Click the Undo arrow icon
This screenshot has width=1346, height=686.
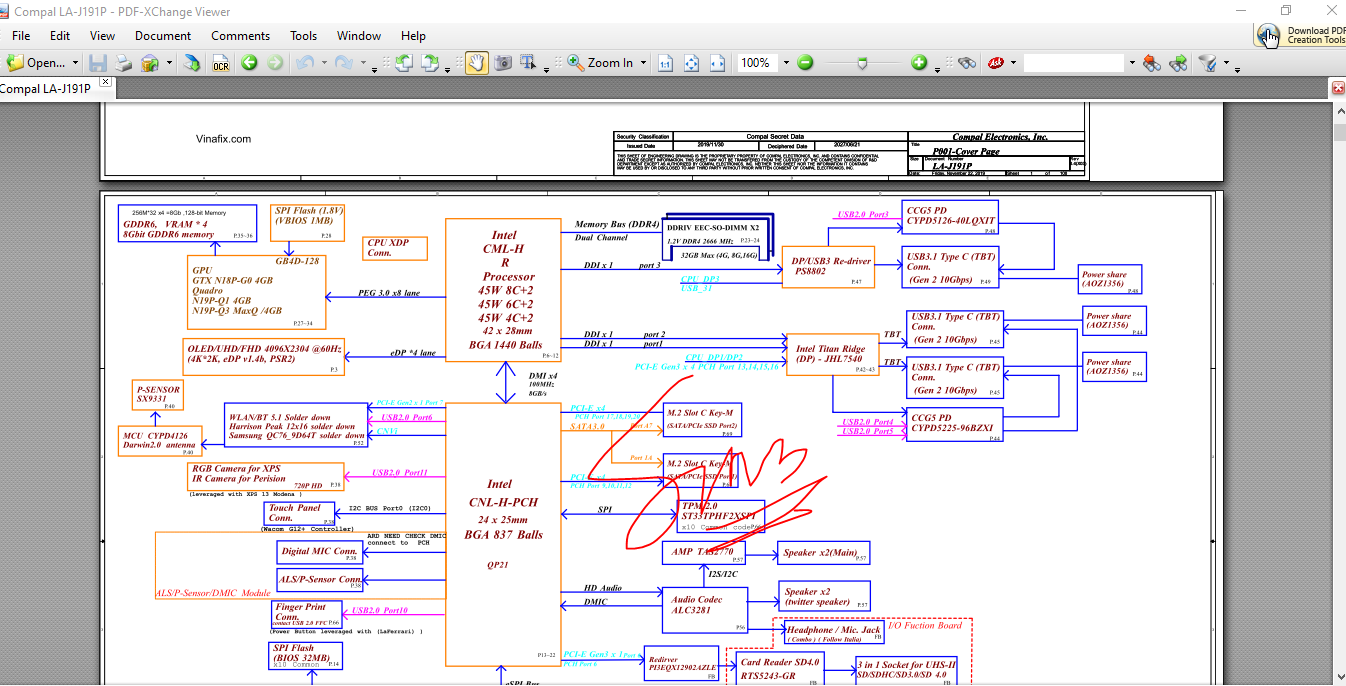click(304, 63)
